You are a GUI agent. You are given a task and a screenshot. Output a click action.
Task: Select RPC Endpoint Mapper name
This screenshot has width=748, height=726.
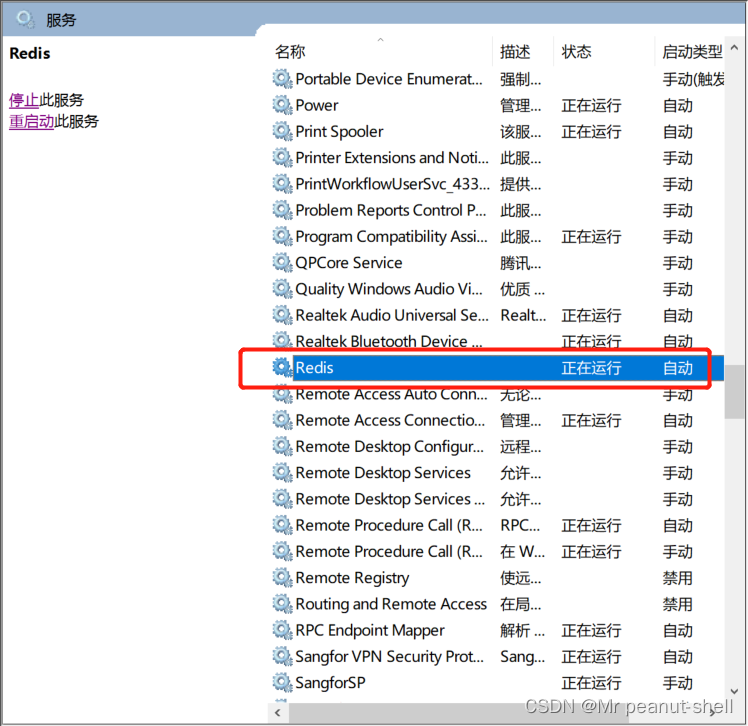(370, 630)
